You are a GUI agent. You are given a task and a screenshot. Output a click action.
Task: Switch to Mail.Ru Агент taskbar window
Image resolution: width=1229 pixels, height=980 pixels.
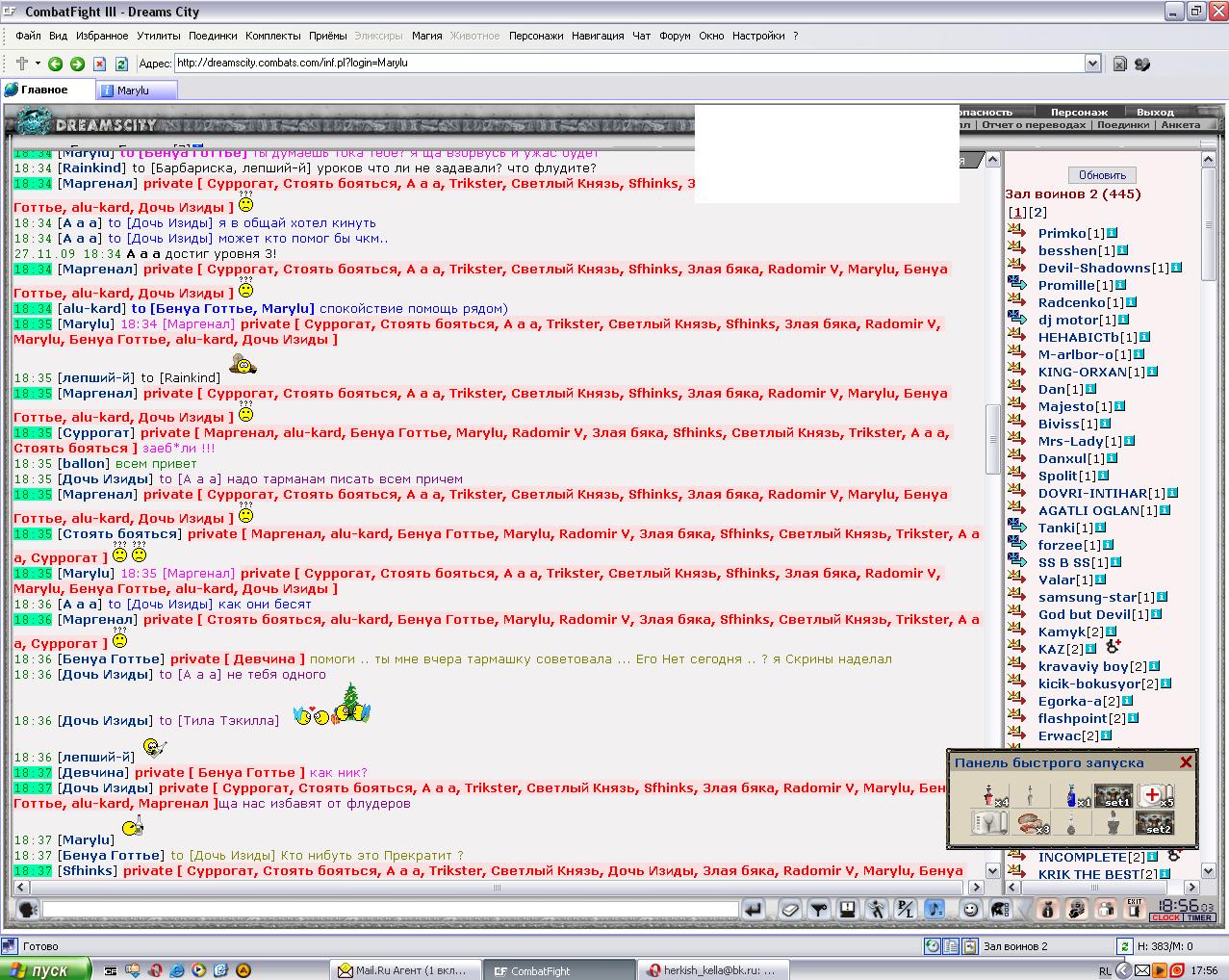[403, 970]
